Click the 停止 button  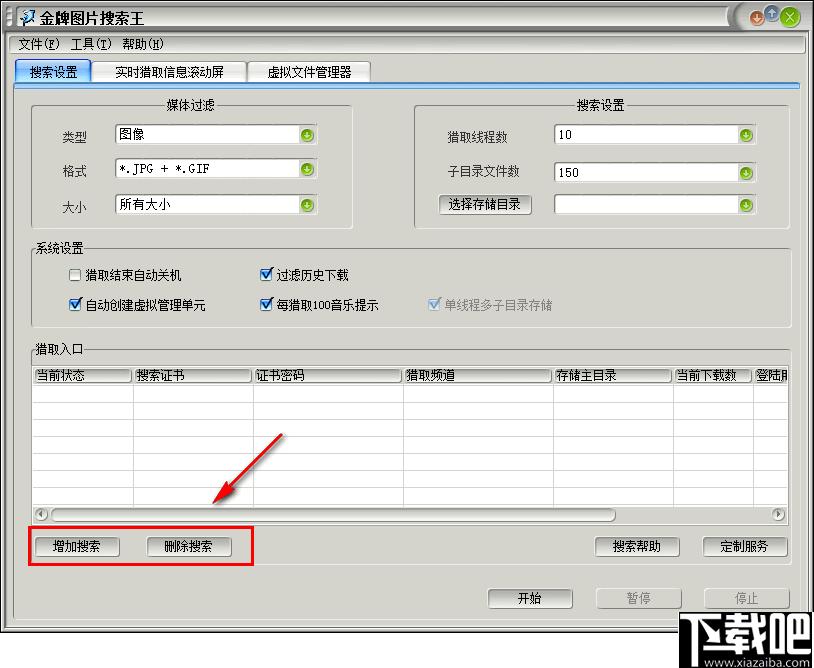point(747,598)
